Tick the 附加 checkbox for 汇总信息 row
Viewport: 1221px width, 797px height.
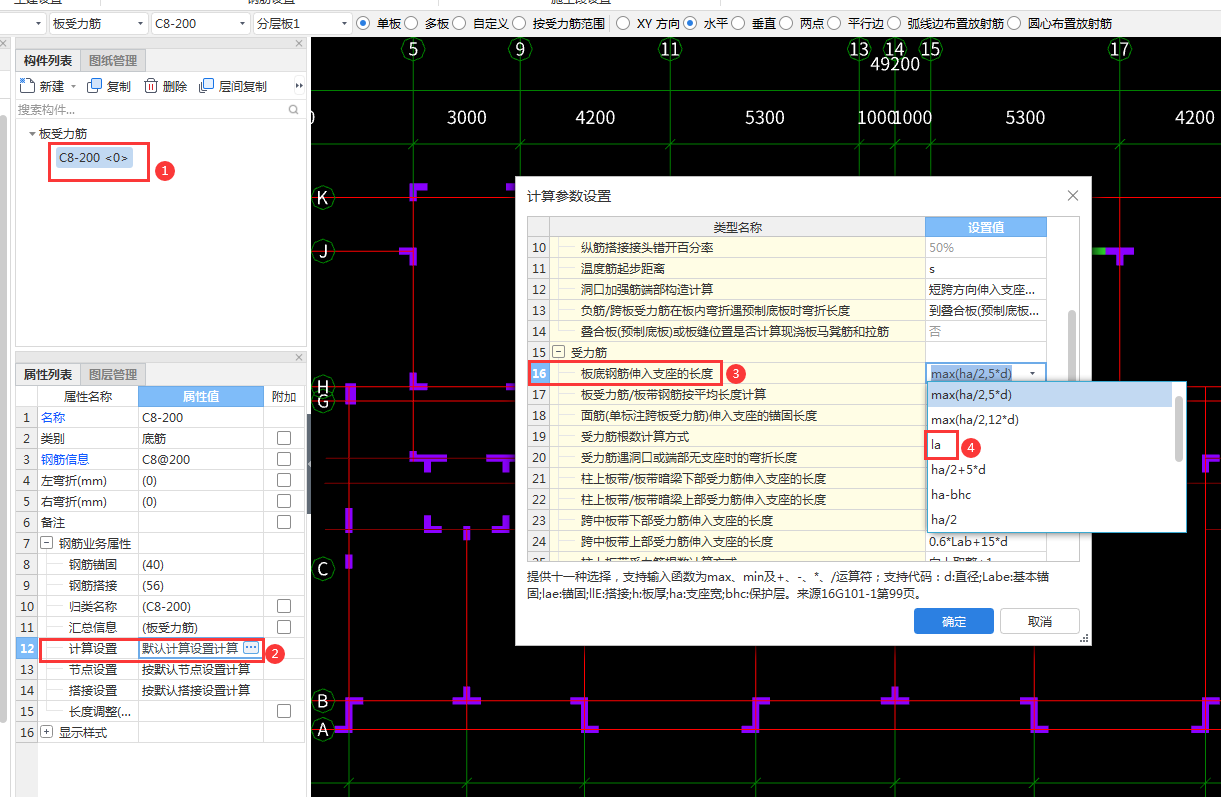(x=284, y=627)
